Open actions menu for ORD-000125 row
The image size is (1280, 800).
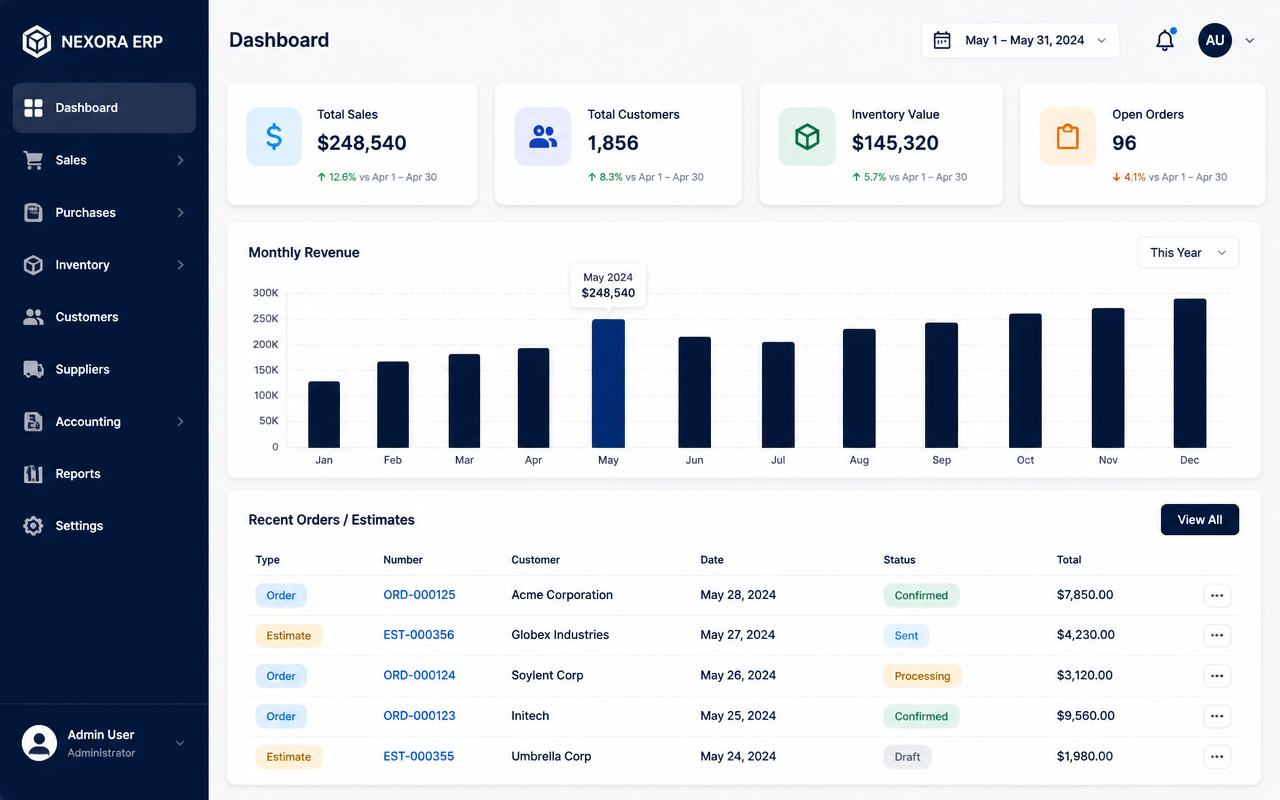point(1217,595)
